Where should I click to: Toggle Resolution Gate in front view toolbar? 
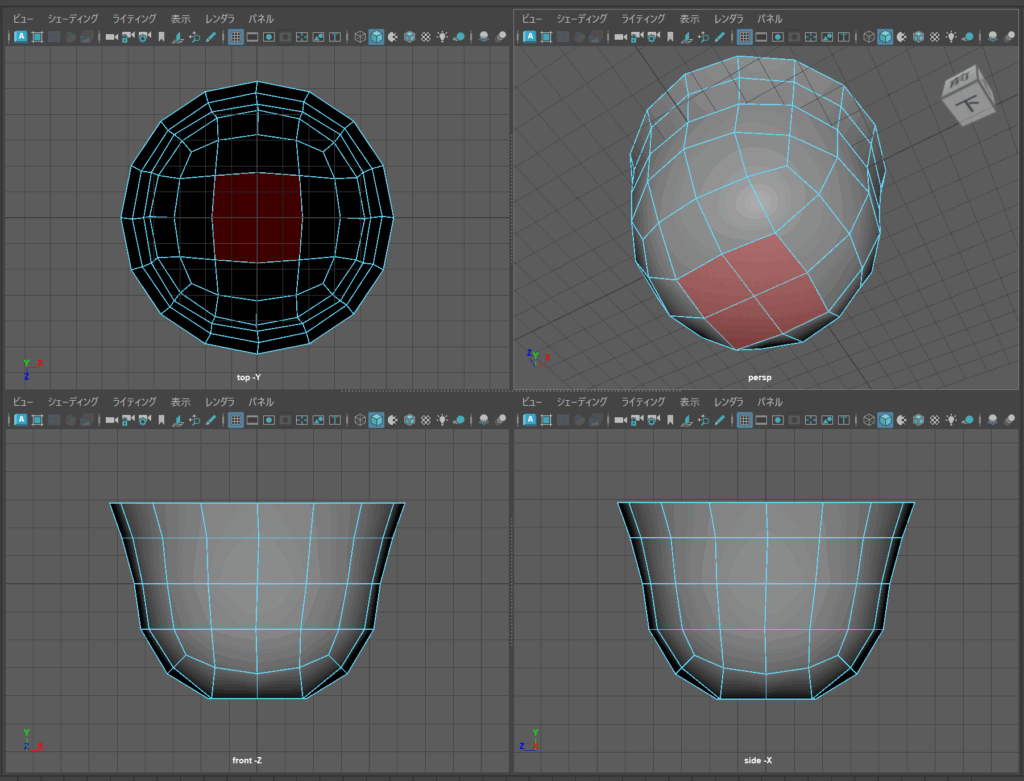tap(268, 420)
